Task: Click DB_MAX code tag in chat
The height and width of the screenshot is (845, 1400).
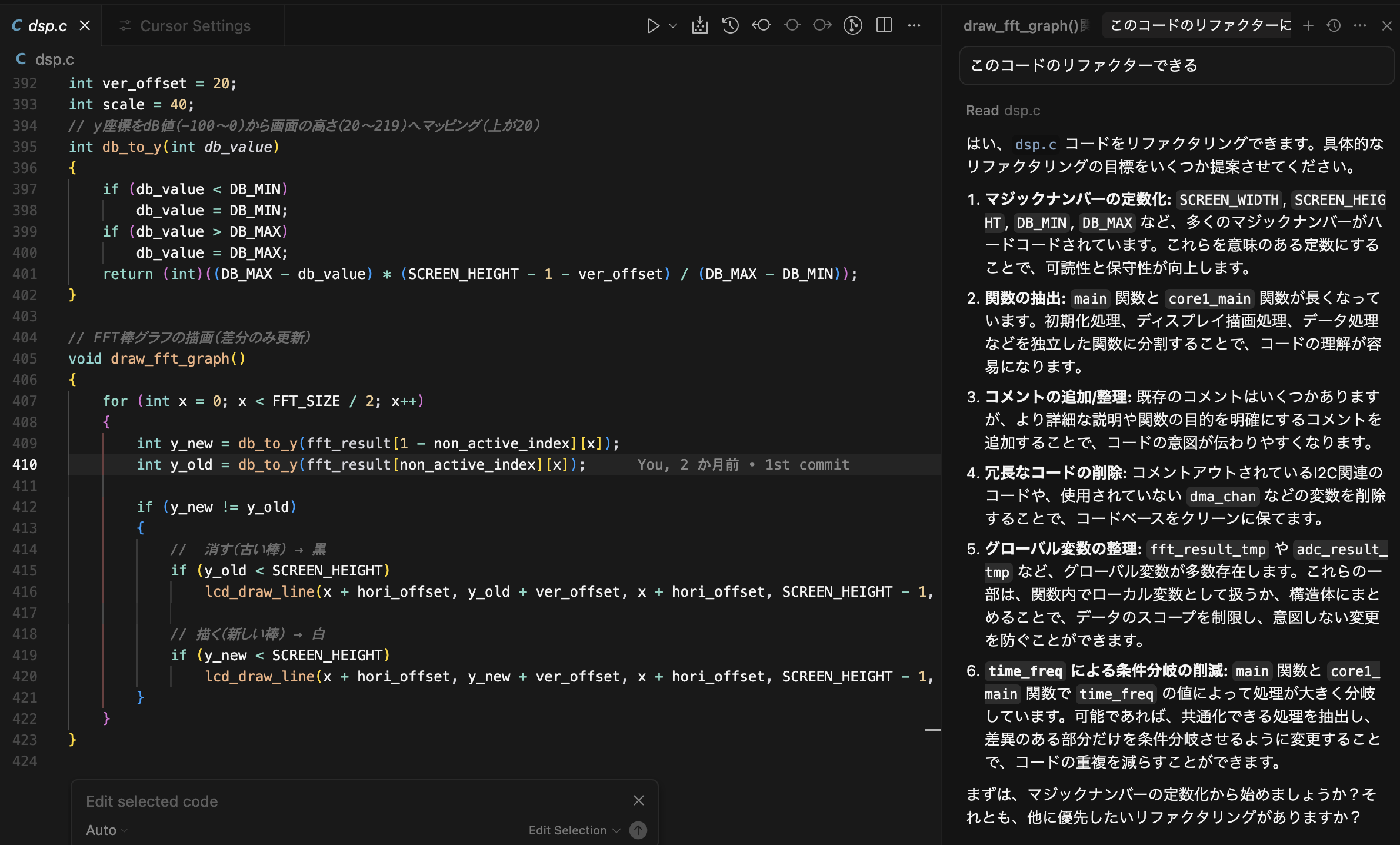Action: point(1107,223)
